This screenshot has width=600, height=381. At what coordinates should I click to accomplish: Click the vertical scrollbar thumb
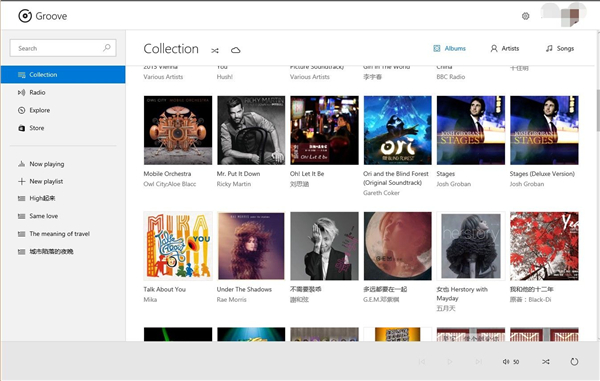[598, 110]
